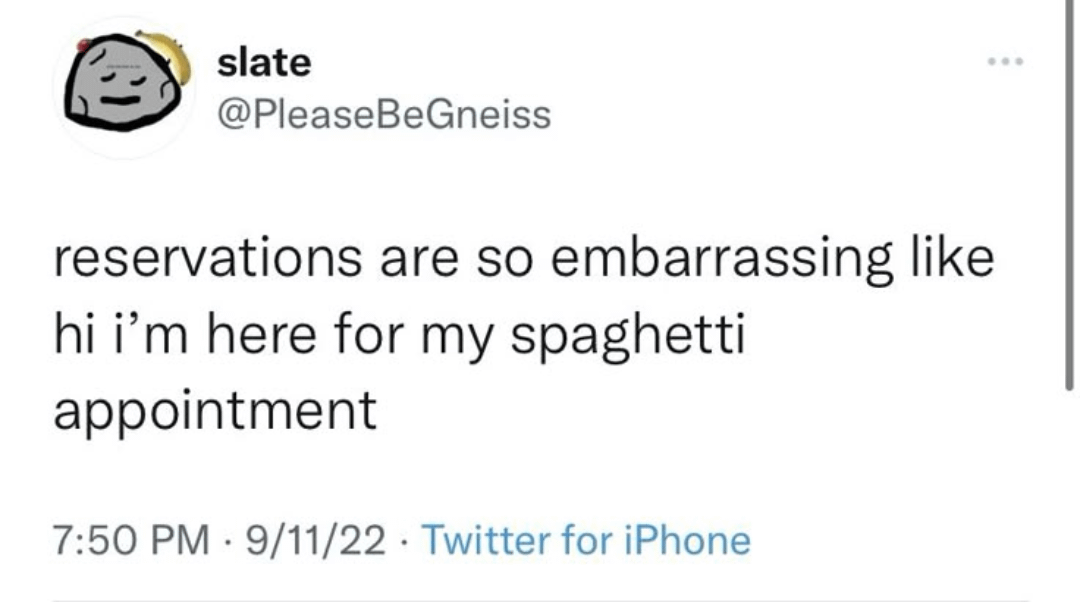
Task: Open the profile via display name "slate"
Action: (265, 63)
